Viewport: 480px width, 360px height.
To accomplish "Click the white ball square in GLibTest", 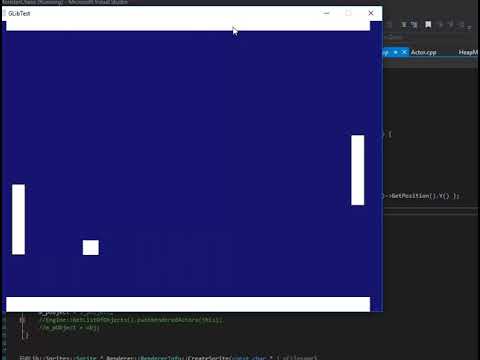I will pyautogui.click(x=91, y=247).
